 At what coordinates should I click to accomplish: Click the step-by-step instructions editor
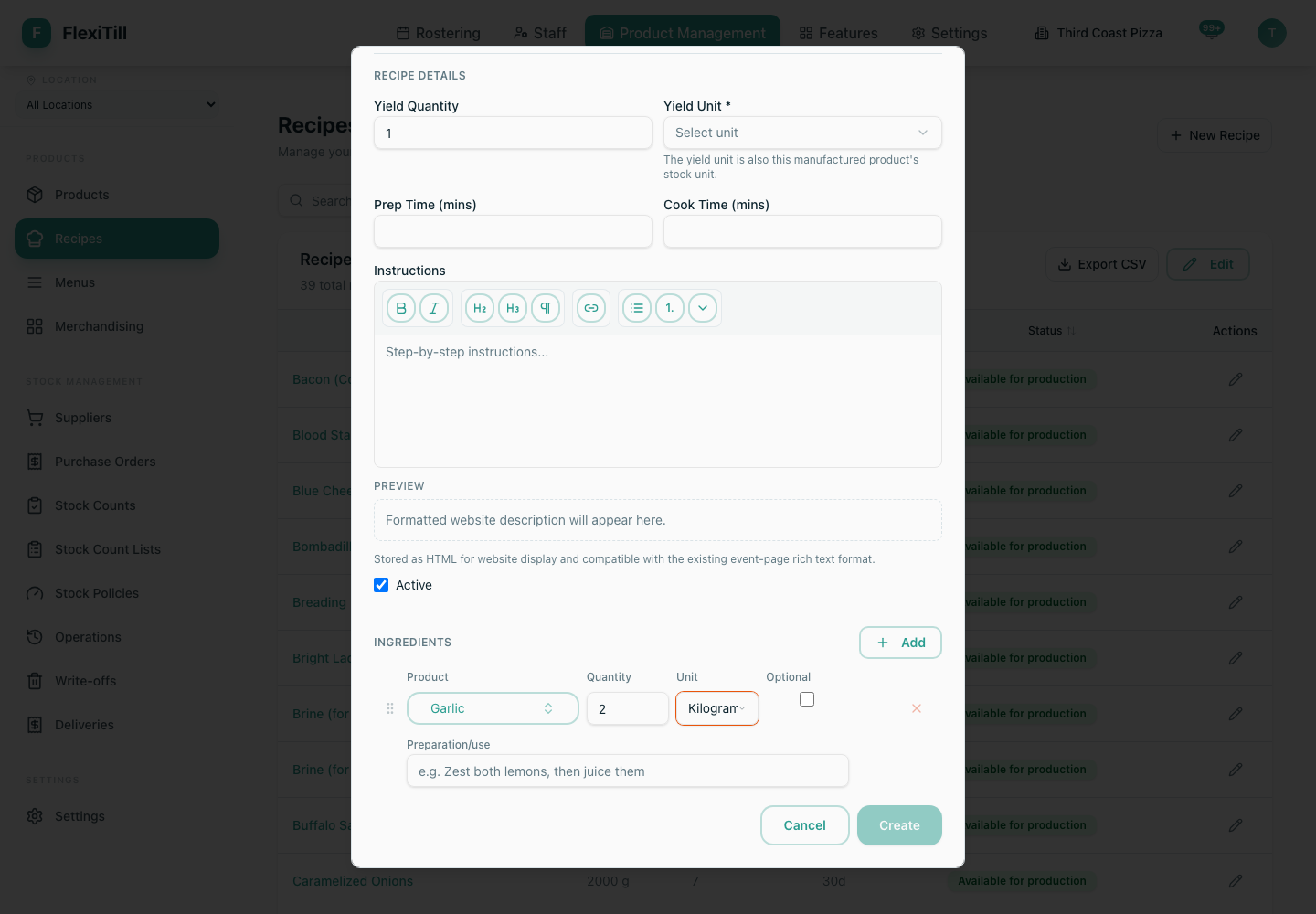(x=658, y=401)
